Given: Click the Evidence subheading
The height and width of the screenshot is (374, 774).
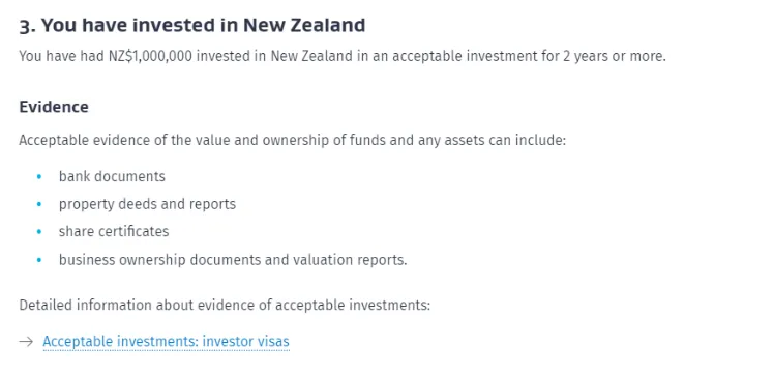Looking at the screenshot, I should (54, 107).
